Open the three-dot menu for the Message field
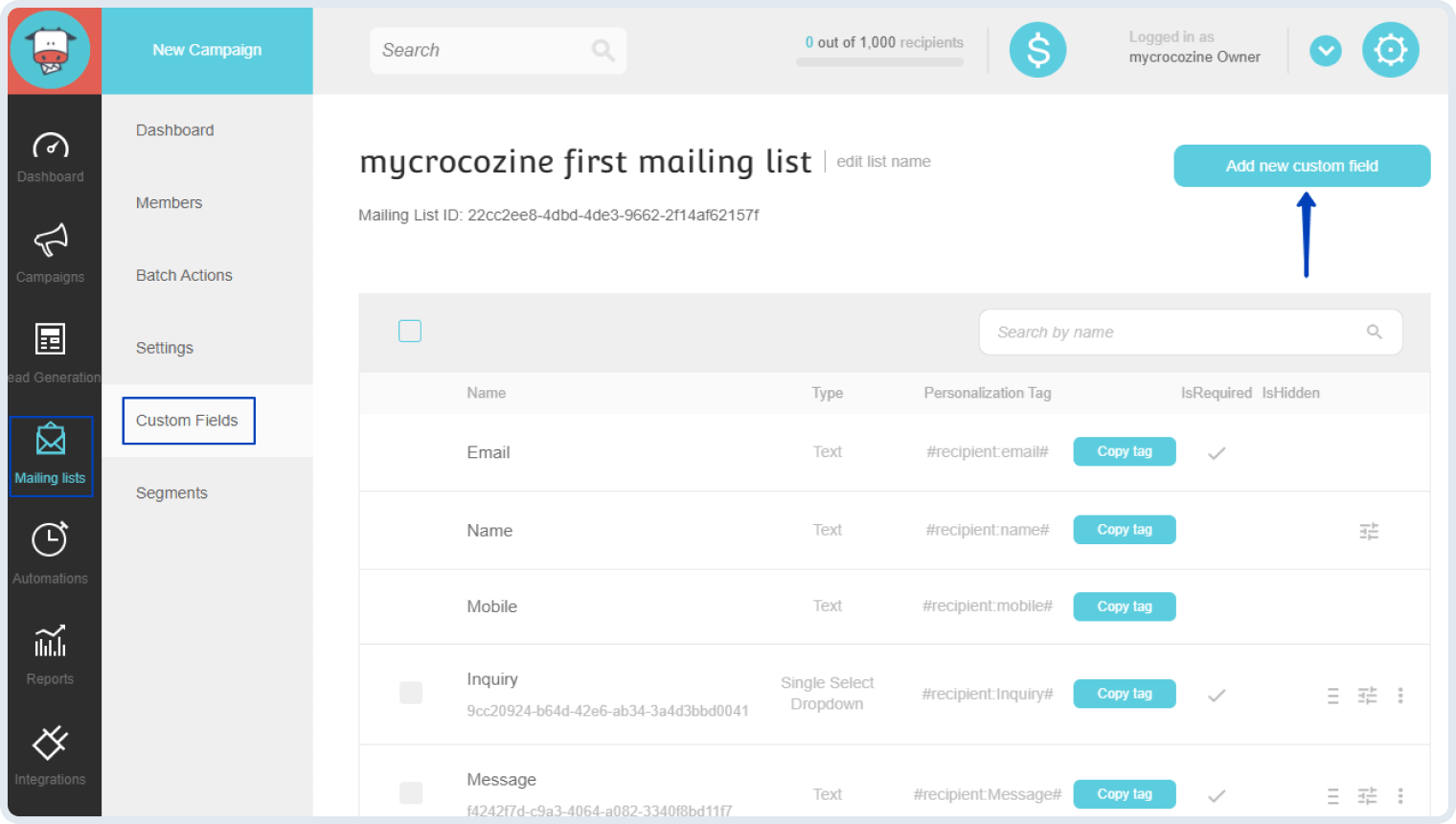The height and width of the screenshot is (824, 1456). [1401, 795]
